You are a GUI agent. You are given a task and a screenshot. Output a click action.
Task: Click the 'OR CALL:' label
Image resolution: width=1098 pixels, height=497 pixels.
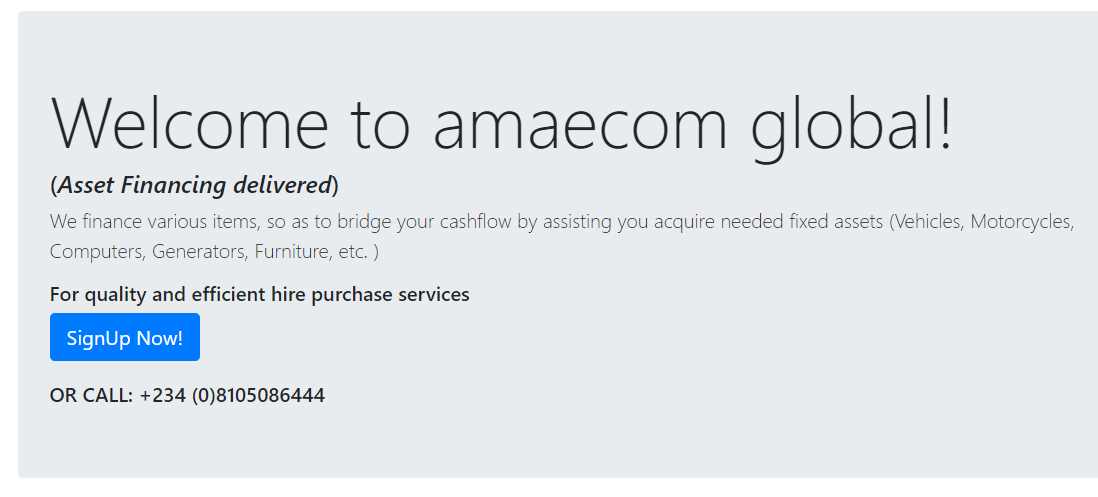click(91, 395)
